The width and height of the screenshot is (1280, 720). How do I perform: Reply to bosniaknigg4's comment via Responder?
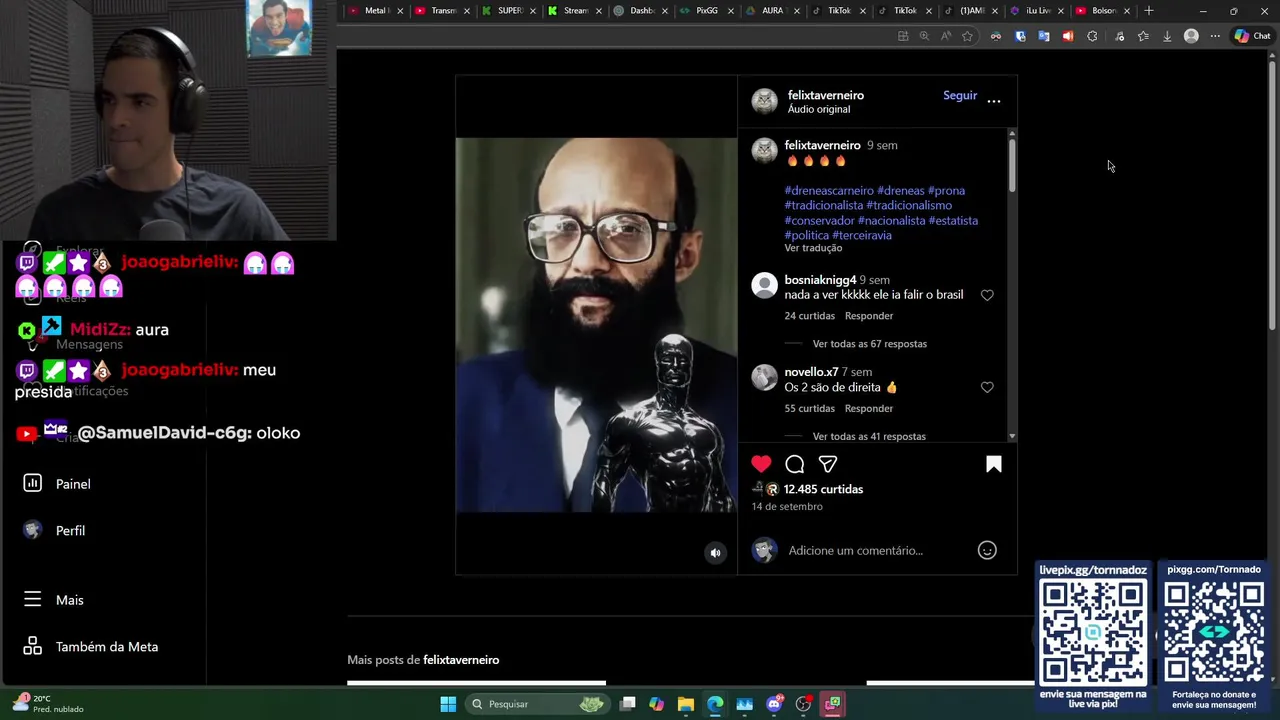pyautogui.click(x=869, y=316)
